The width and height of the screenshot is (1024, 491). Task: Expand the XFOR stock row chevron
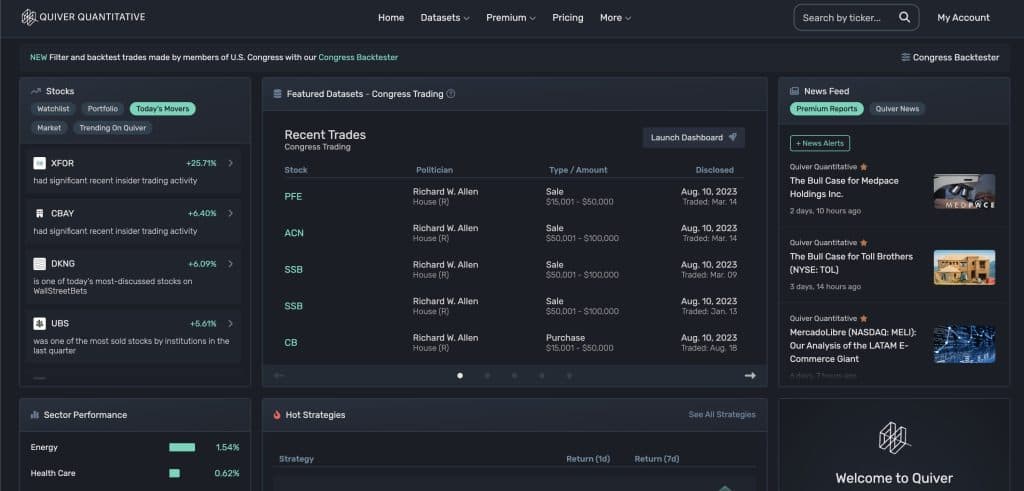tap(231, 163)
